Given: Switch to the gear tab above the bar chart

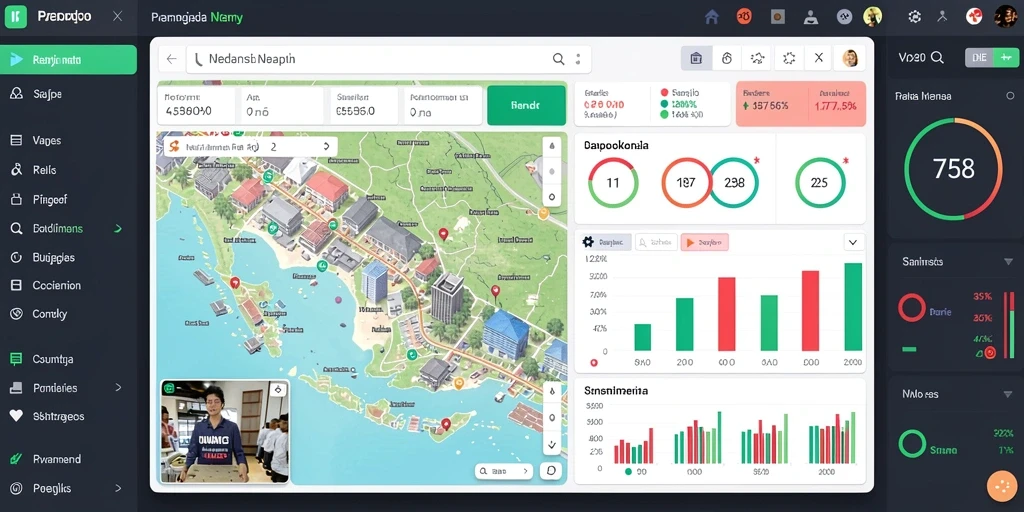Looking at the screenshot, I should (x=605, y=242).
